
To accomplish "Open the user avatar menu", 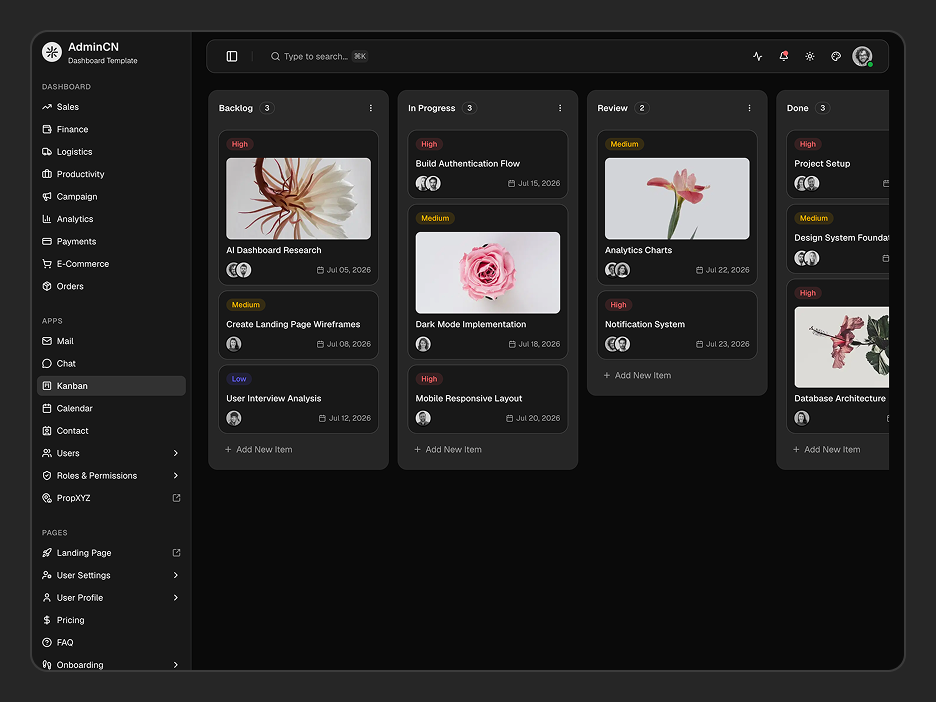I will click(x=862, y=56).
